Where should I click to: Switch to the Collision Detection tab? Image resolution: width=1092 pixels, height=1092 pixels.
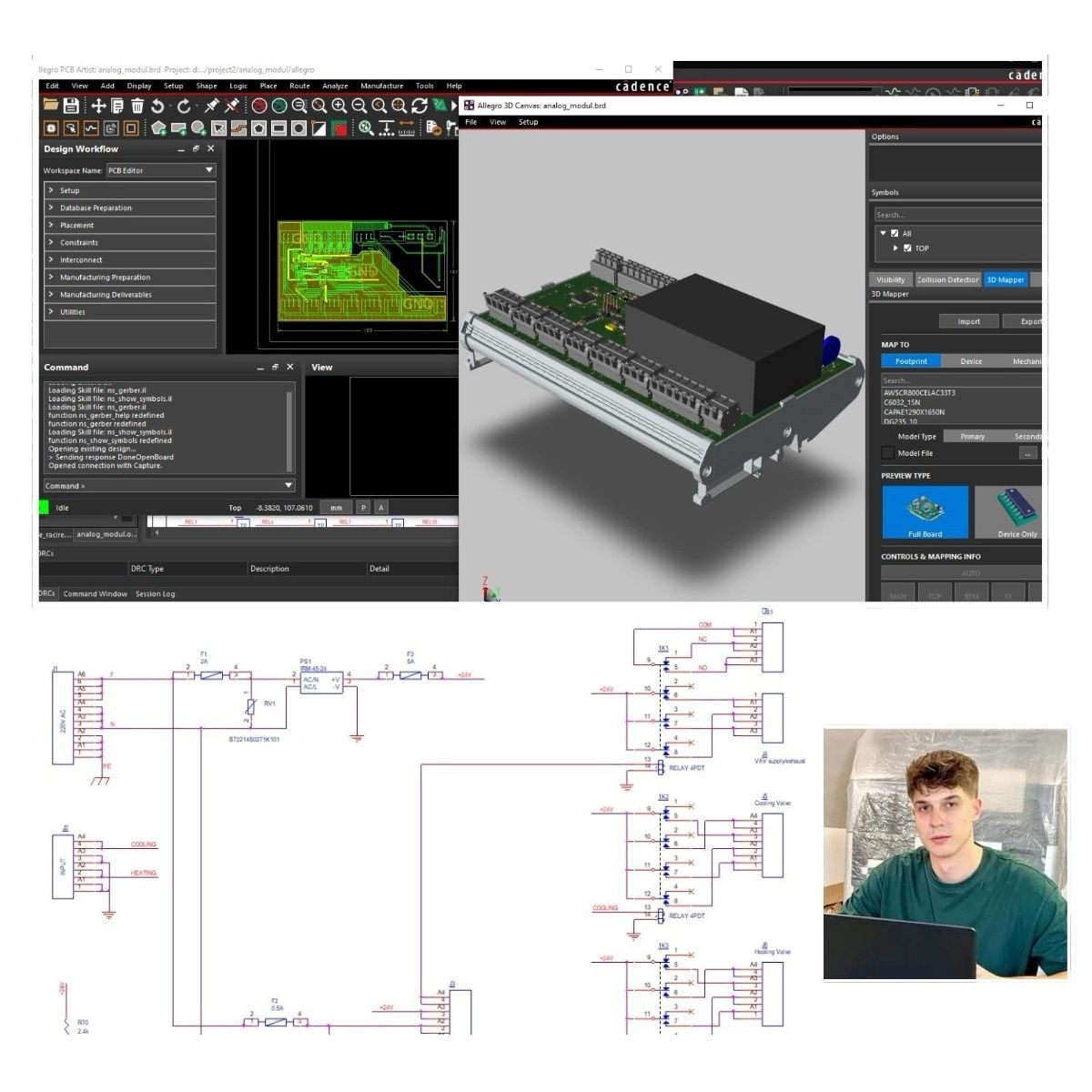coord(947,280)
